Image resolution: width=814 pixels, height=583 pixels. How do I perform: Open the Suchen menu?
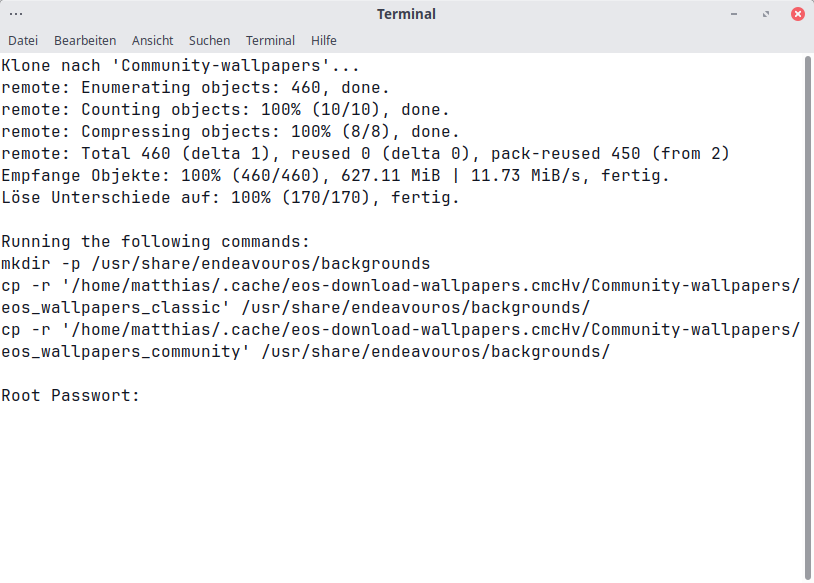click(x=209, y=41)
